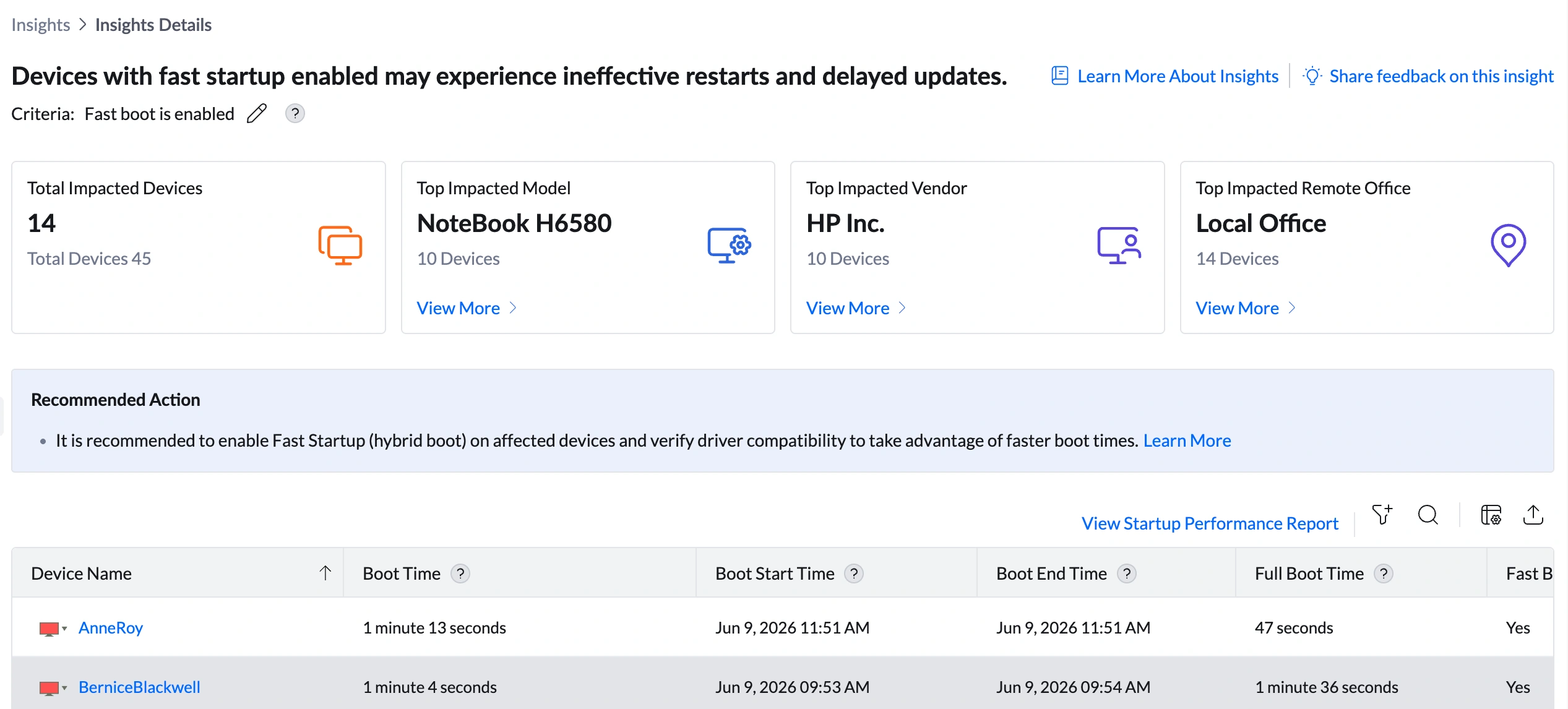Click the '14' total impacted devices count
The width and height of the screenshot is (1568, 709).
click(x=41, y=223)
